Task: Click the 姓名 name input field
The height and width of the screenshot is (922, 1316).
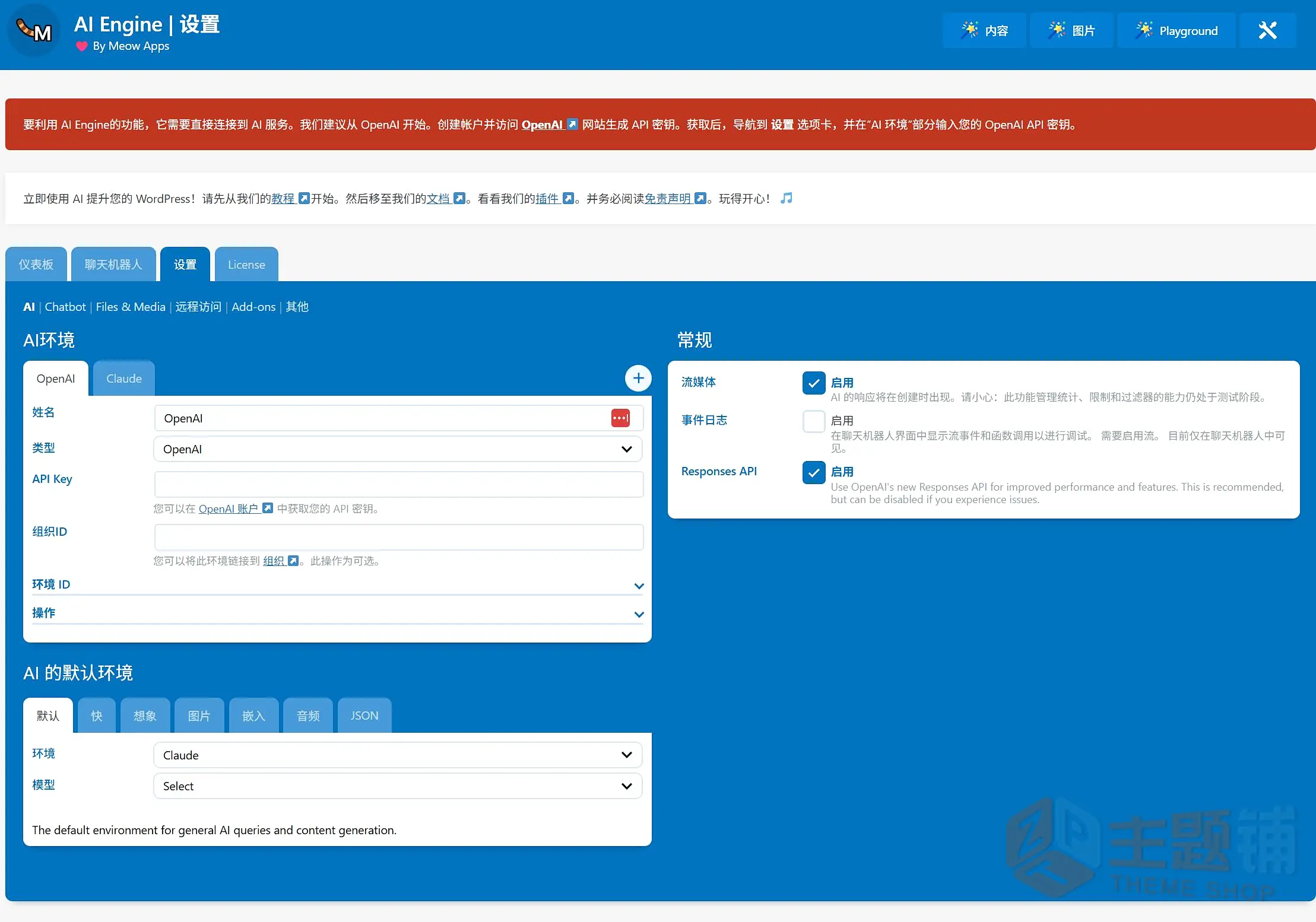Action: 398,418
